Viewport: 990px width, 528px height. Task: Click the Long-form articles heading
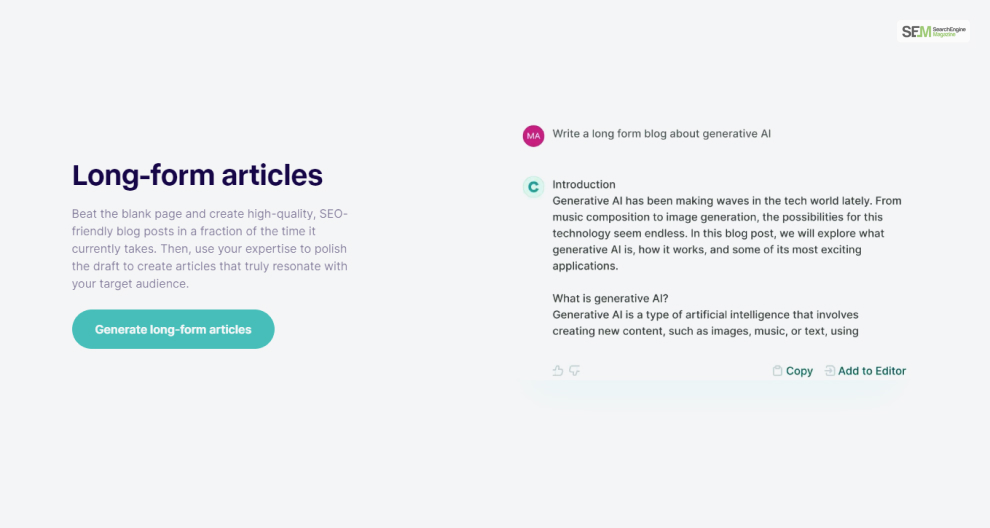point(197,175)
